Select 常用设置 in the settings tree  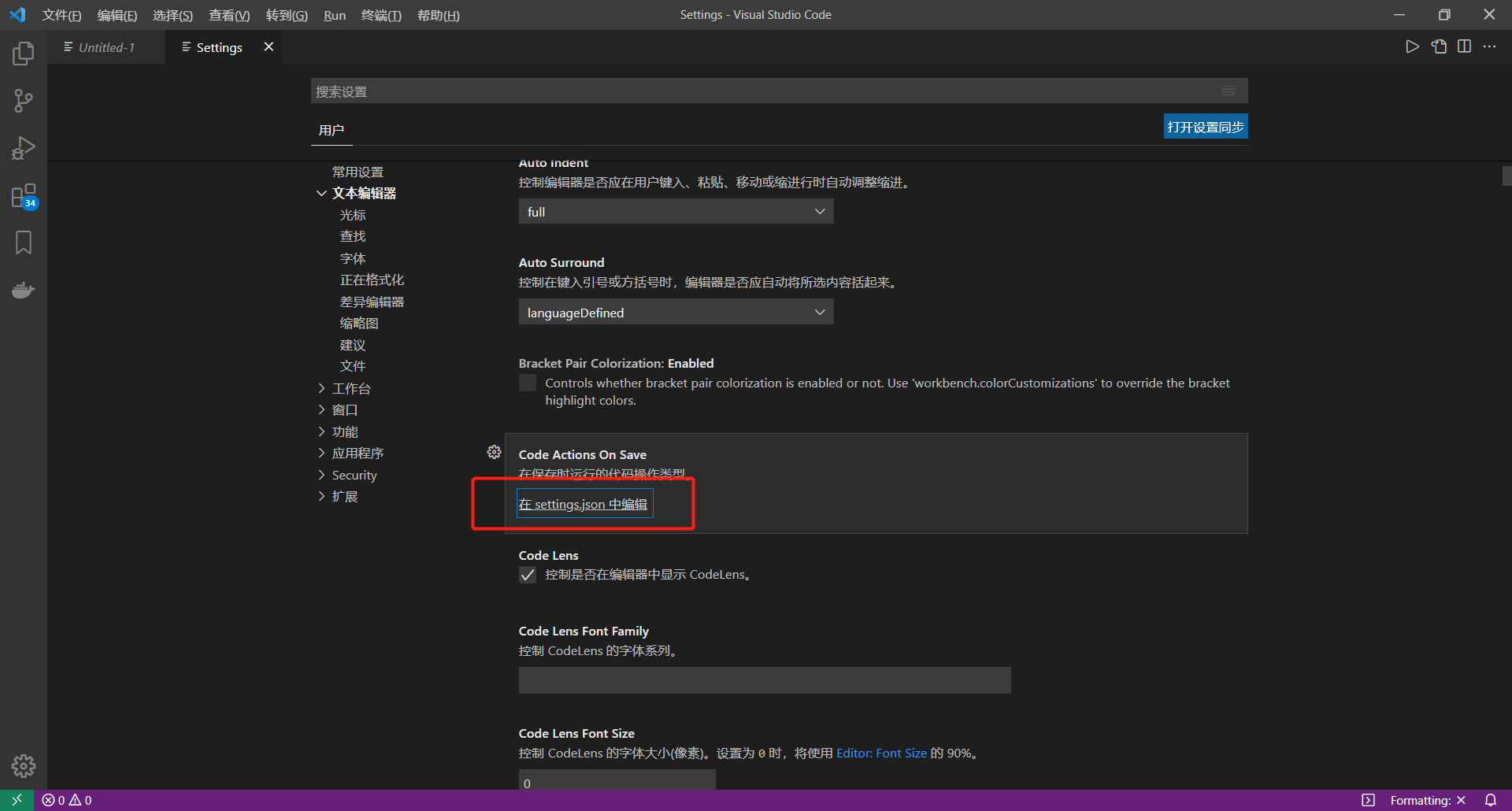click(x=358, y=172)
